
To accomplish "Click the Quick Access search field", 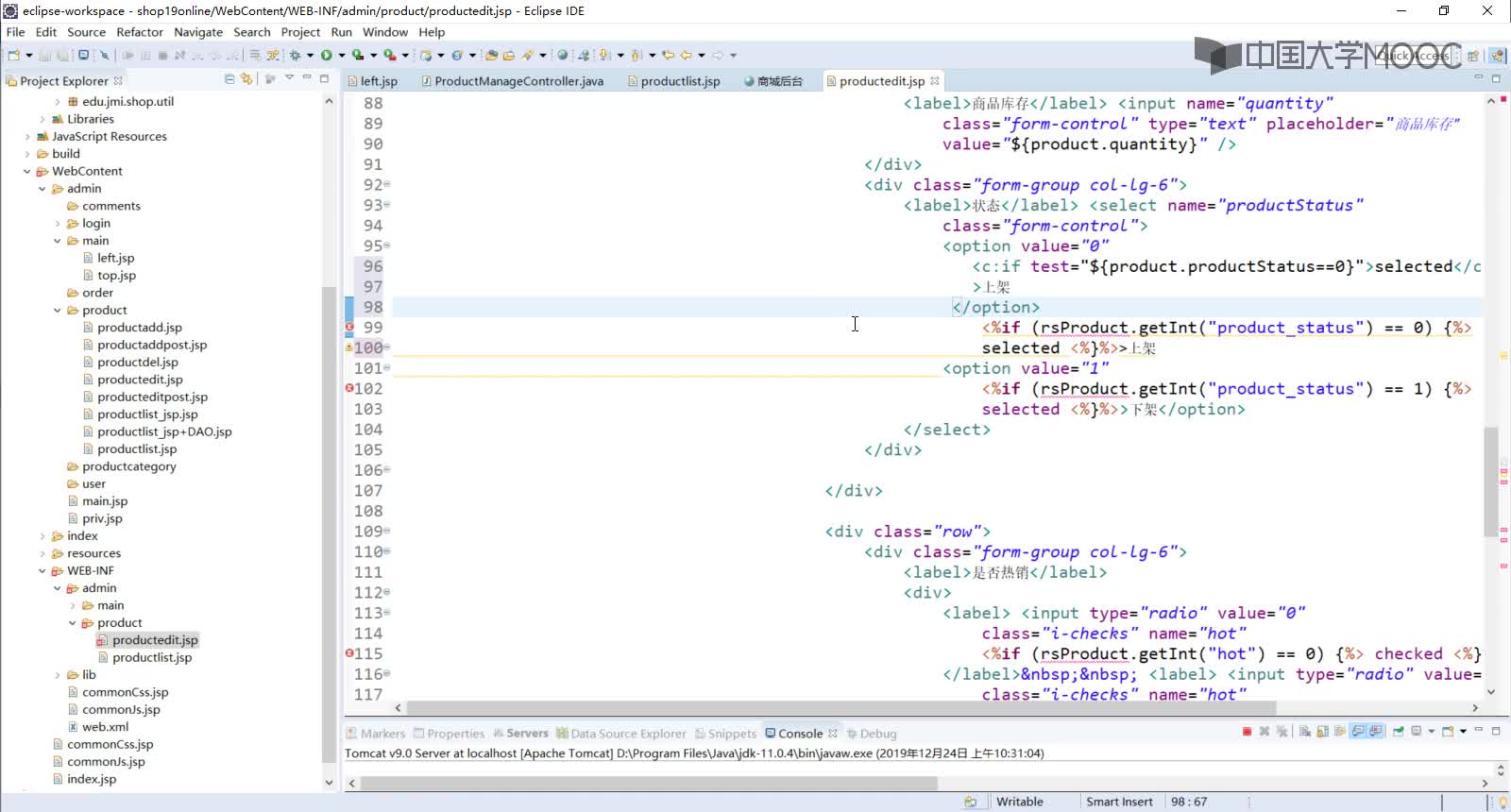I will tap(1412, 56).
